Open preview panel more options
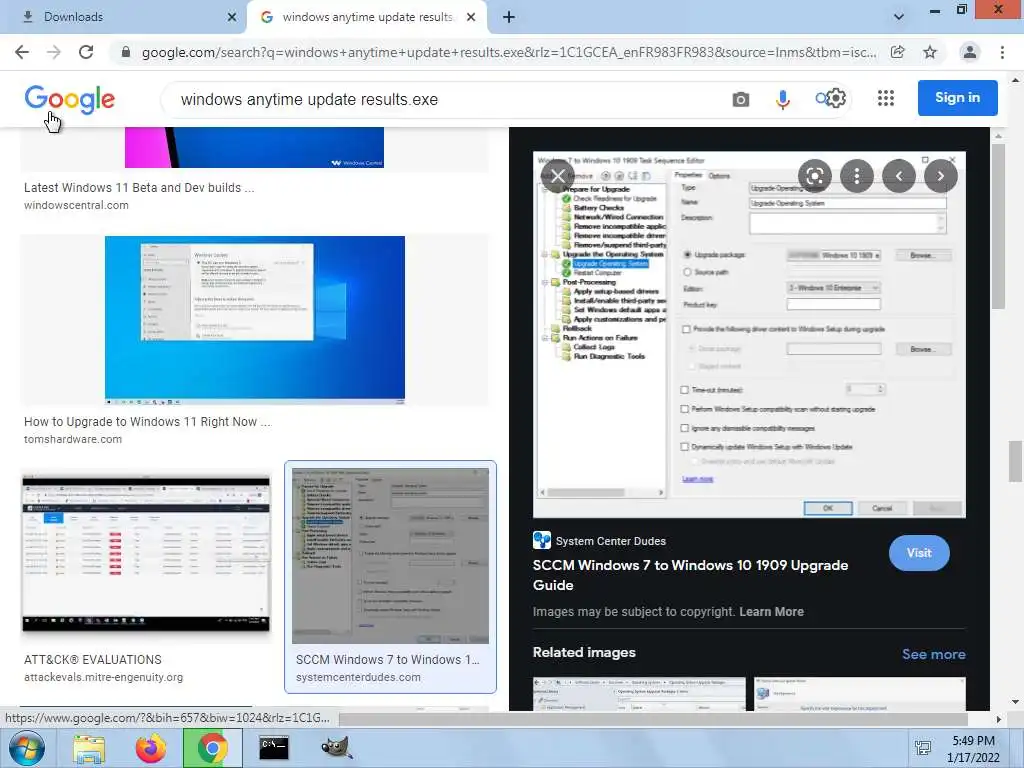Image resolution: width=1024 pixels, height=768 pixels. tap(857, 176)
